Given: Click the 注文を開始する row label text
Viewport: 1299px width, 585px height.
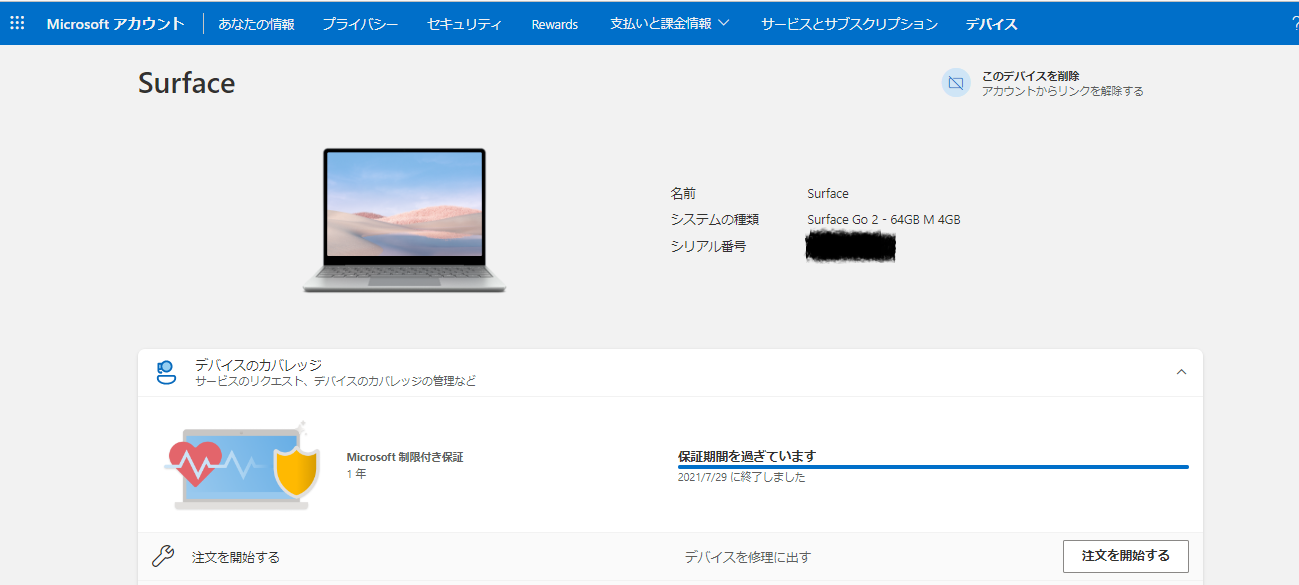Looking at the screenshot, I should click(x=236, y=557).
